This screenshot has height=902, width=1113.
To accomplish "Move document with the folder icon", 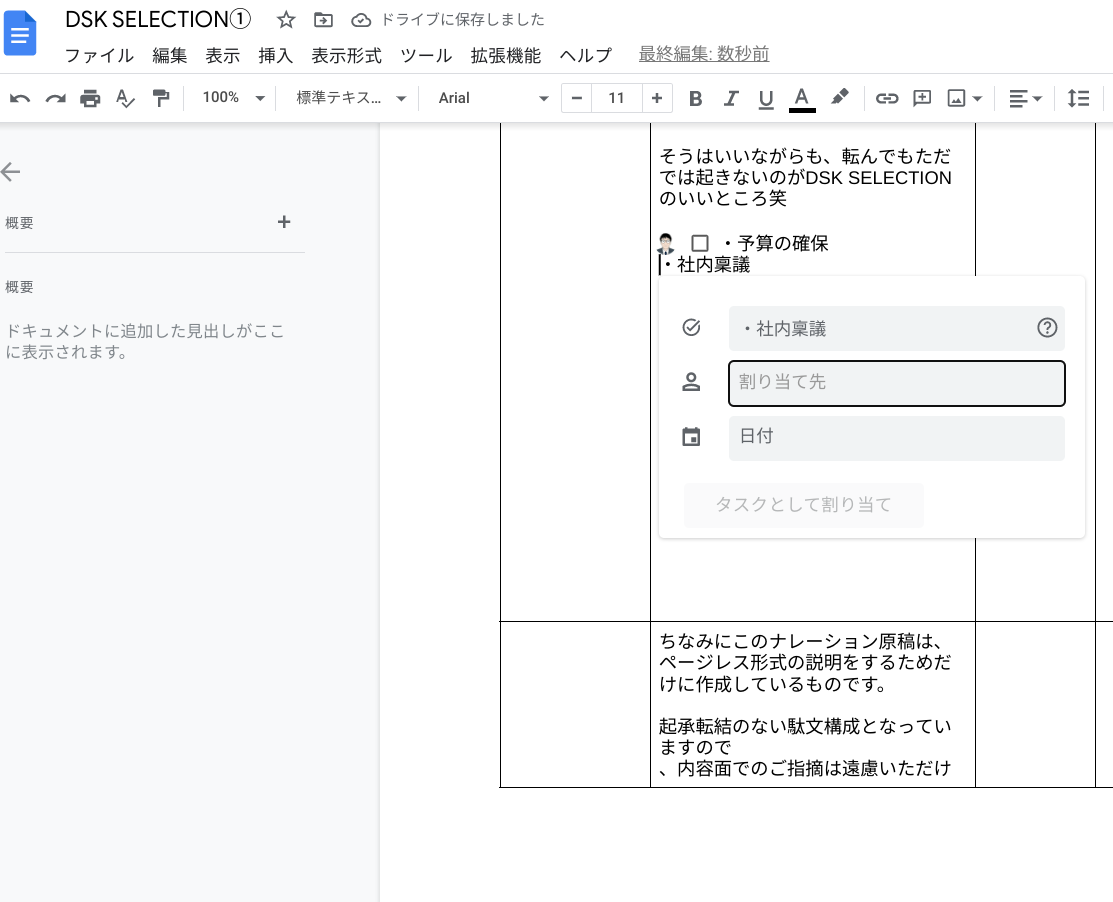I will 323,20.
